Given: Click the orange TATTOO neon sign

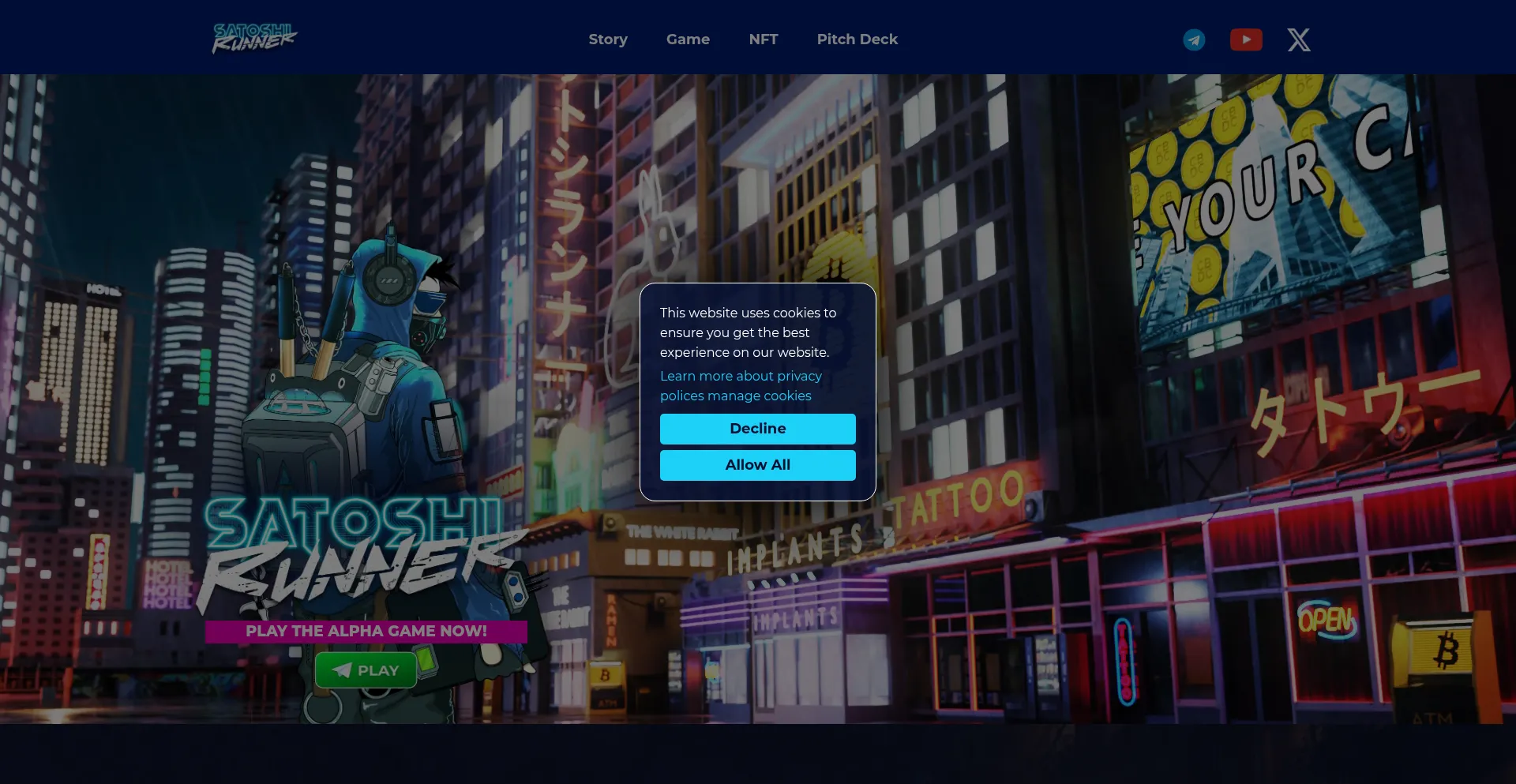Looking at the screenshot, I should (x=957, y=497).
